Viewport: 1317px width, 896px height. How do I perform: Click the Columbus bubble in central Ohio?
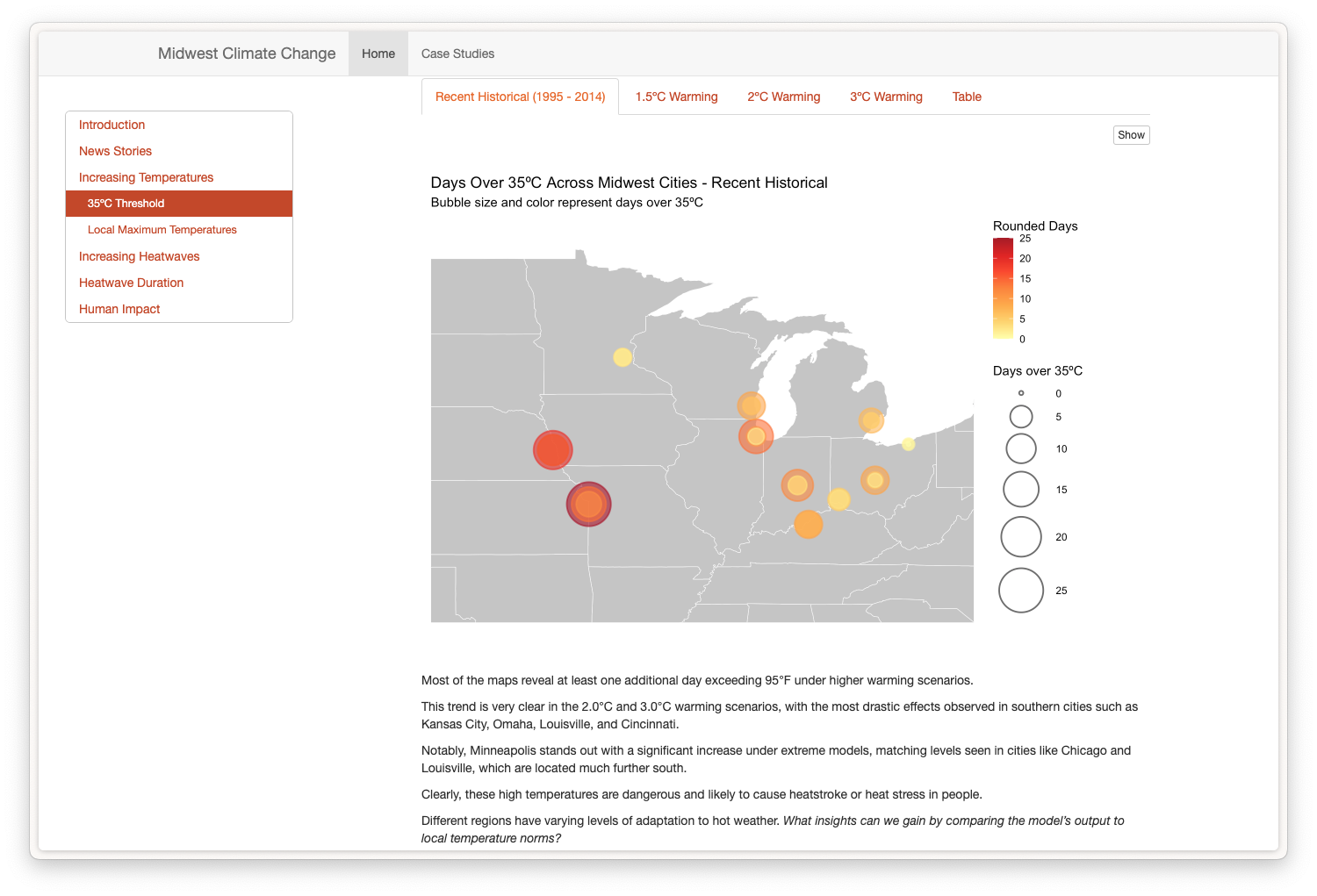[x=874, y=480]
